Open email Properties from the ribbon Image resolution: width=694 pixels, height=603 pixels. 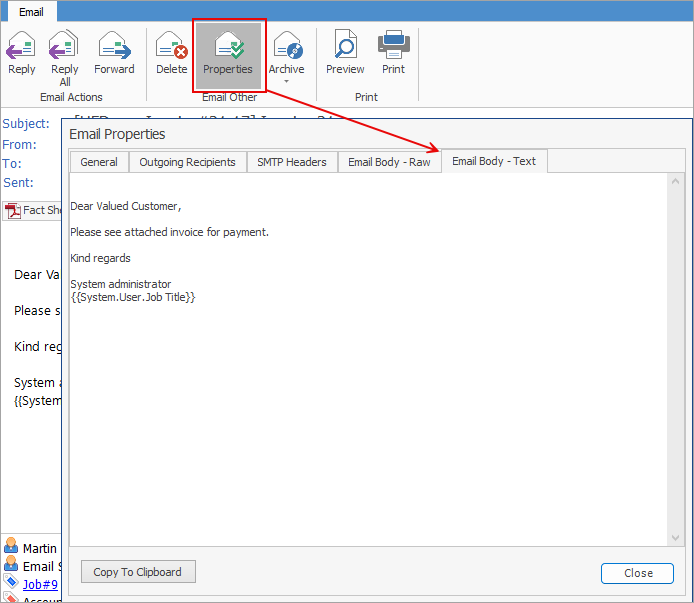point(228,54)
